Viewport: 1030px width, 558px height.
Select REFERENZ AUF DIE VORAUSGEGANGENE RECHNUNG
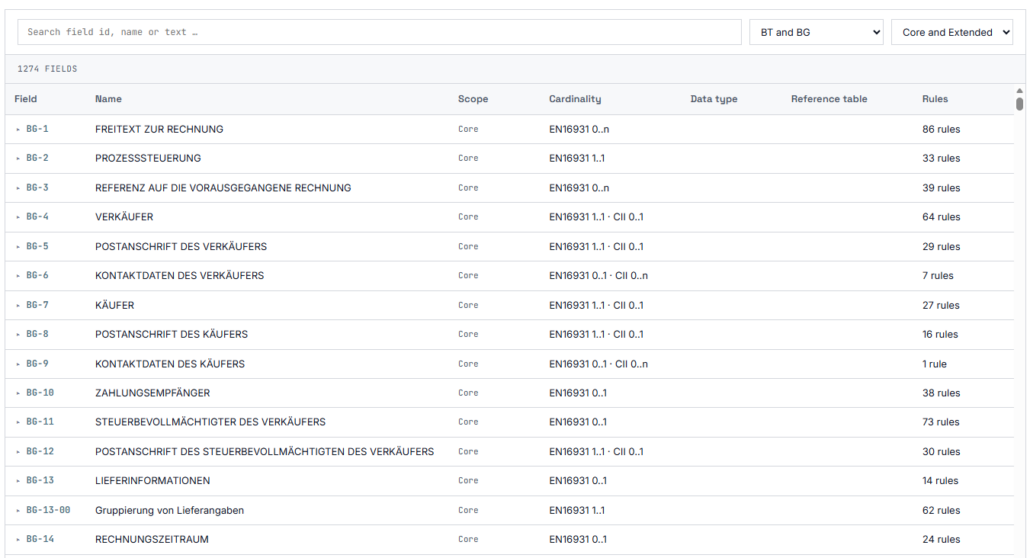click(223, 188)
